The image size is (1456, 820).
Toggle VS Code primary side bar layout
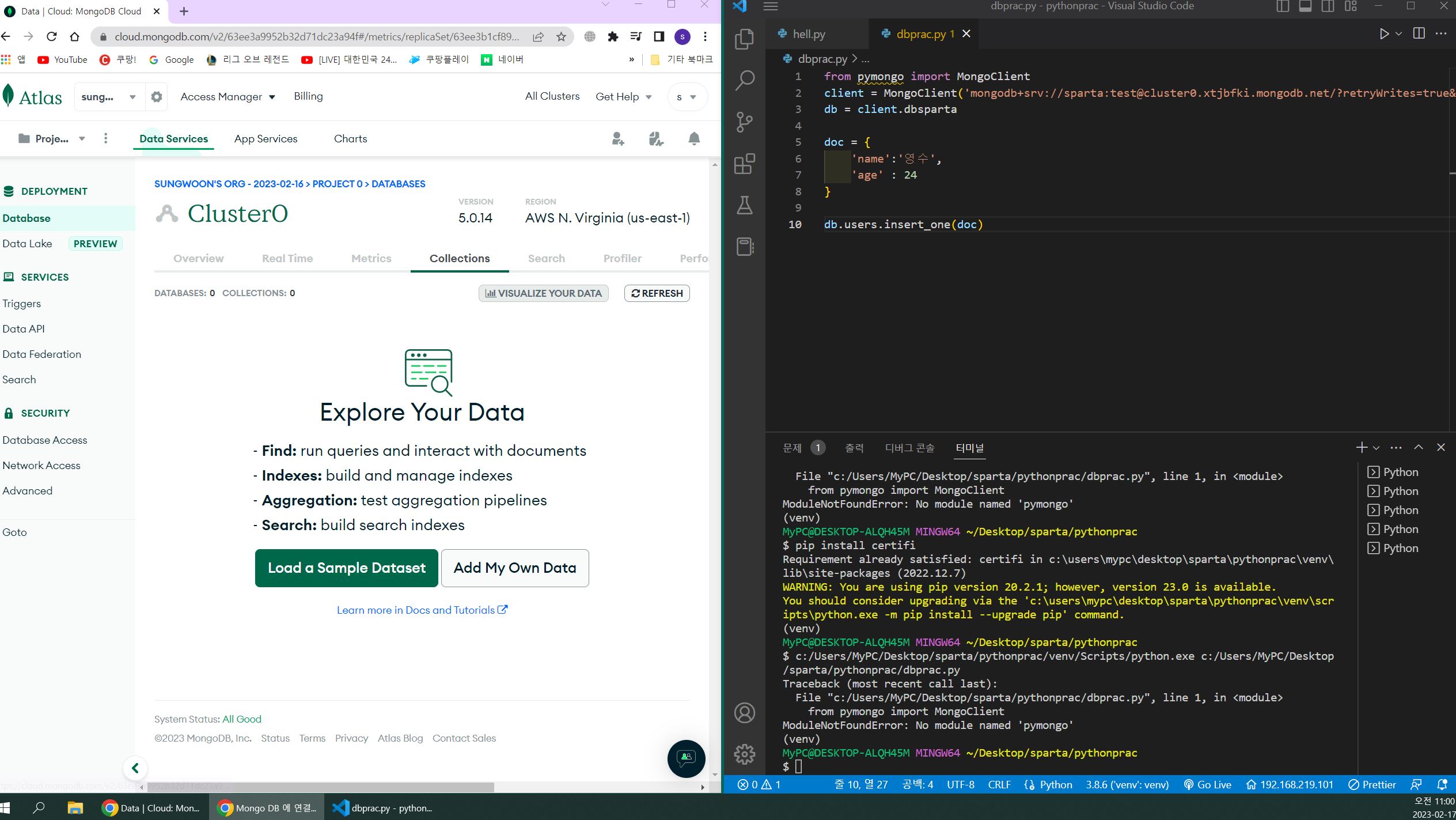click(1283, 6)
